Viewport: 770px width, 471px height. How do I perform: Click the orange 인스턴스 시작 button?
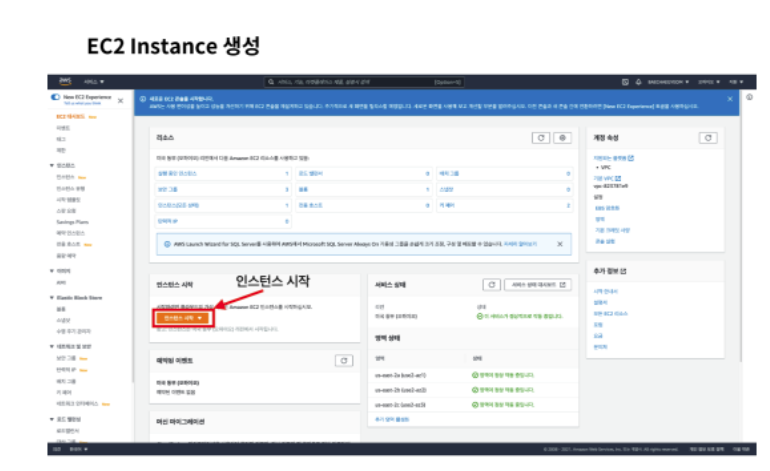tap(183, 318)
